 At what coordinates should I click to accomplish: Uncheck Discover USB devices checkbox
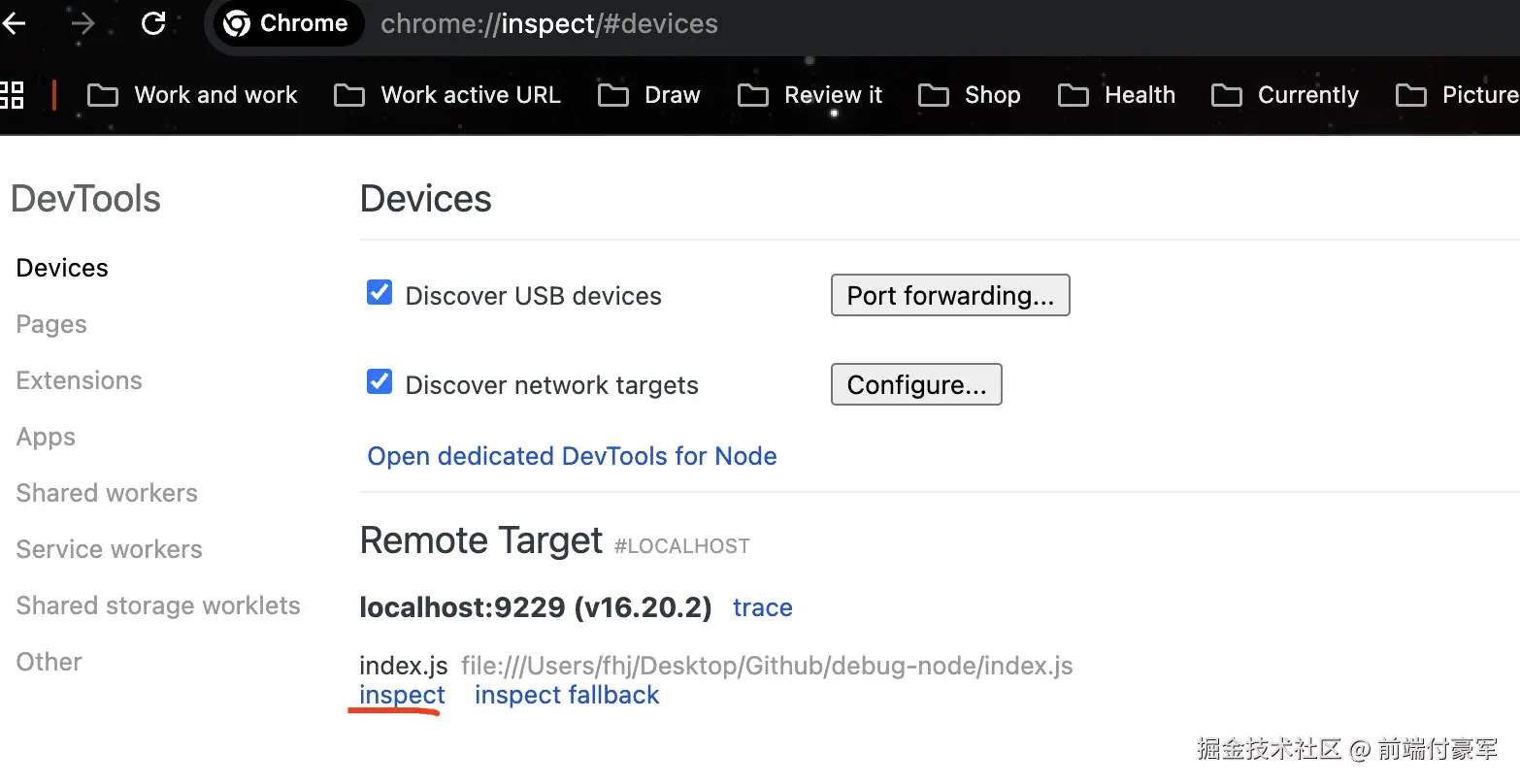tap(380, 293)
